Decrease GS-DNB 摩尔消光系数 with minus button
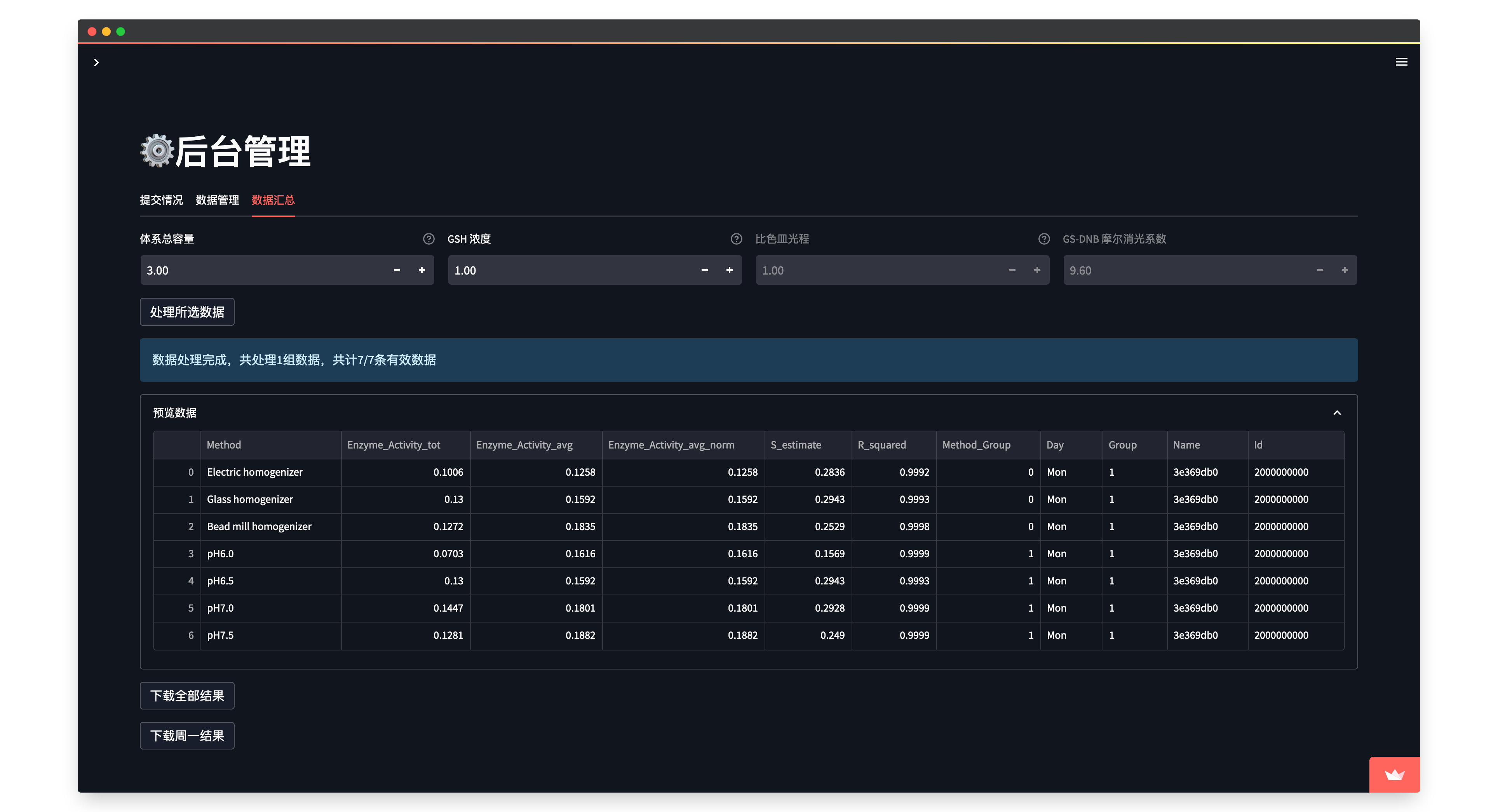The height and width of the screenshot is (812, 1498). point(1319,270)
